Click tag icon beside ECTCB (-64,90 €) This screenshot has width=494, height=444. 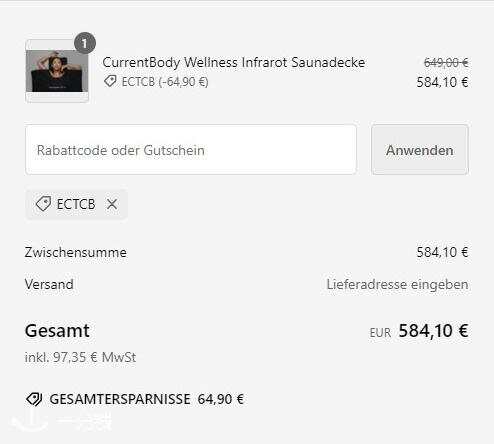pos(110,81)
